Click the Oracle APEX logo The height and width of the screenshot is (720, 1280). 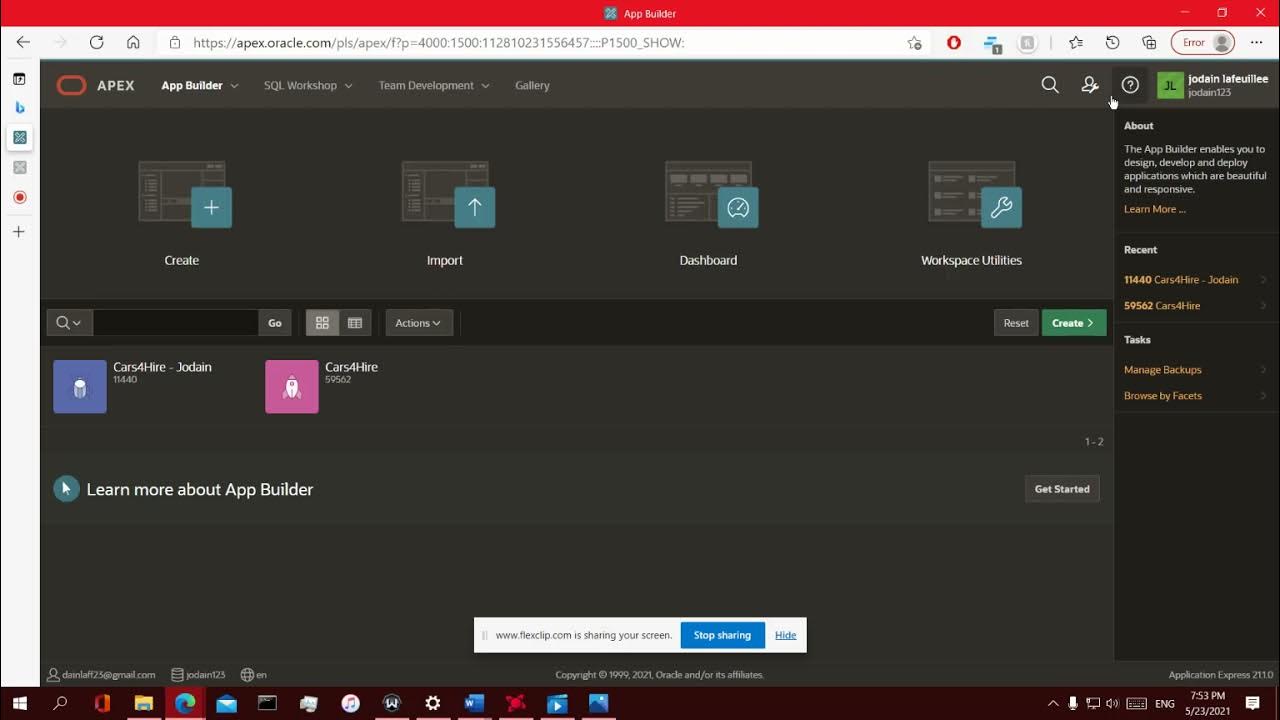95,85
